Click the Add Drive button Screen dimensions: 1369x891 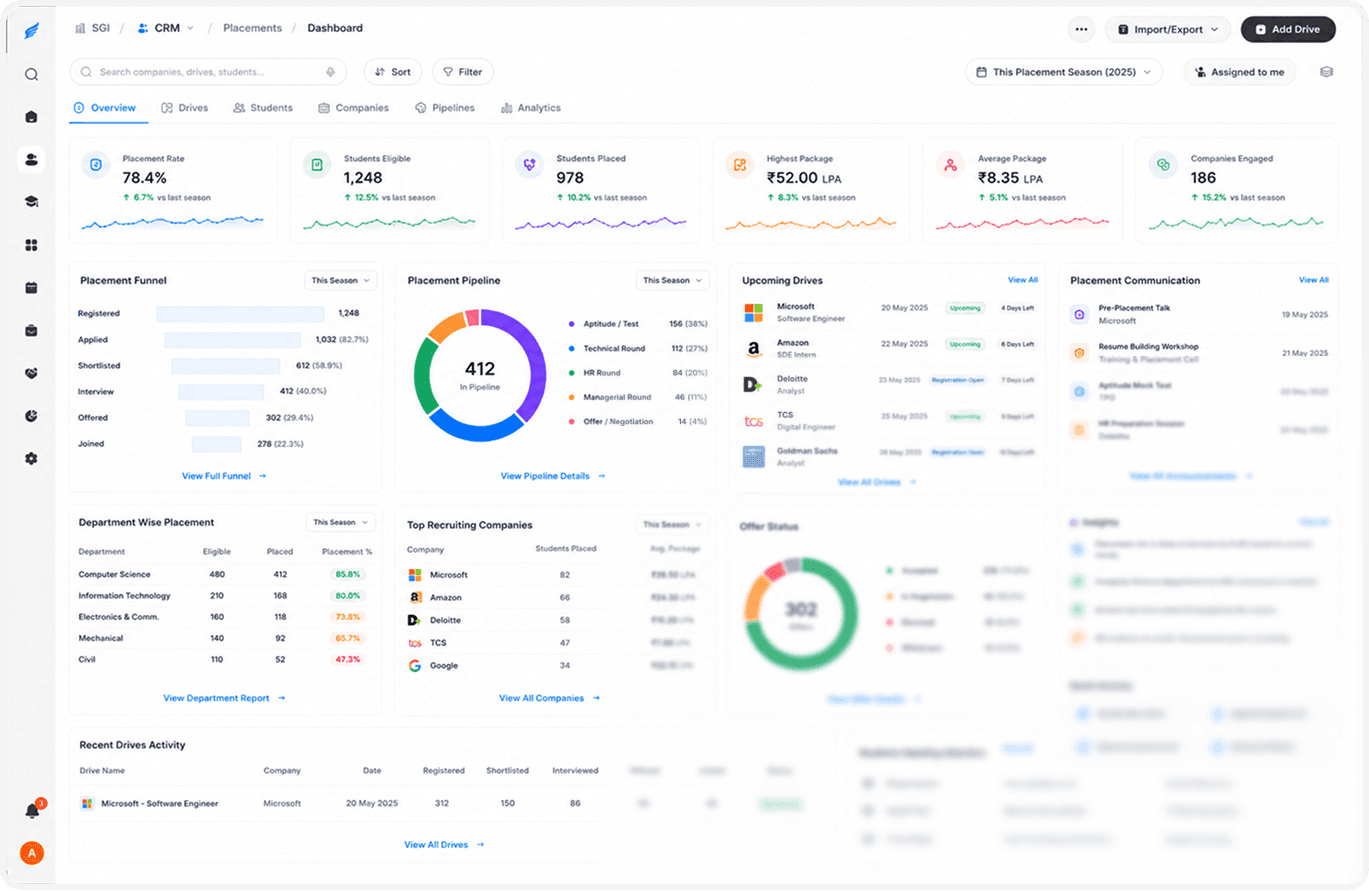[1288, 29]
